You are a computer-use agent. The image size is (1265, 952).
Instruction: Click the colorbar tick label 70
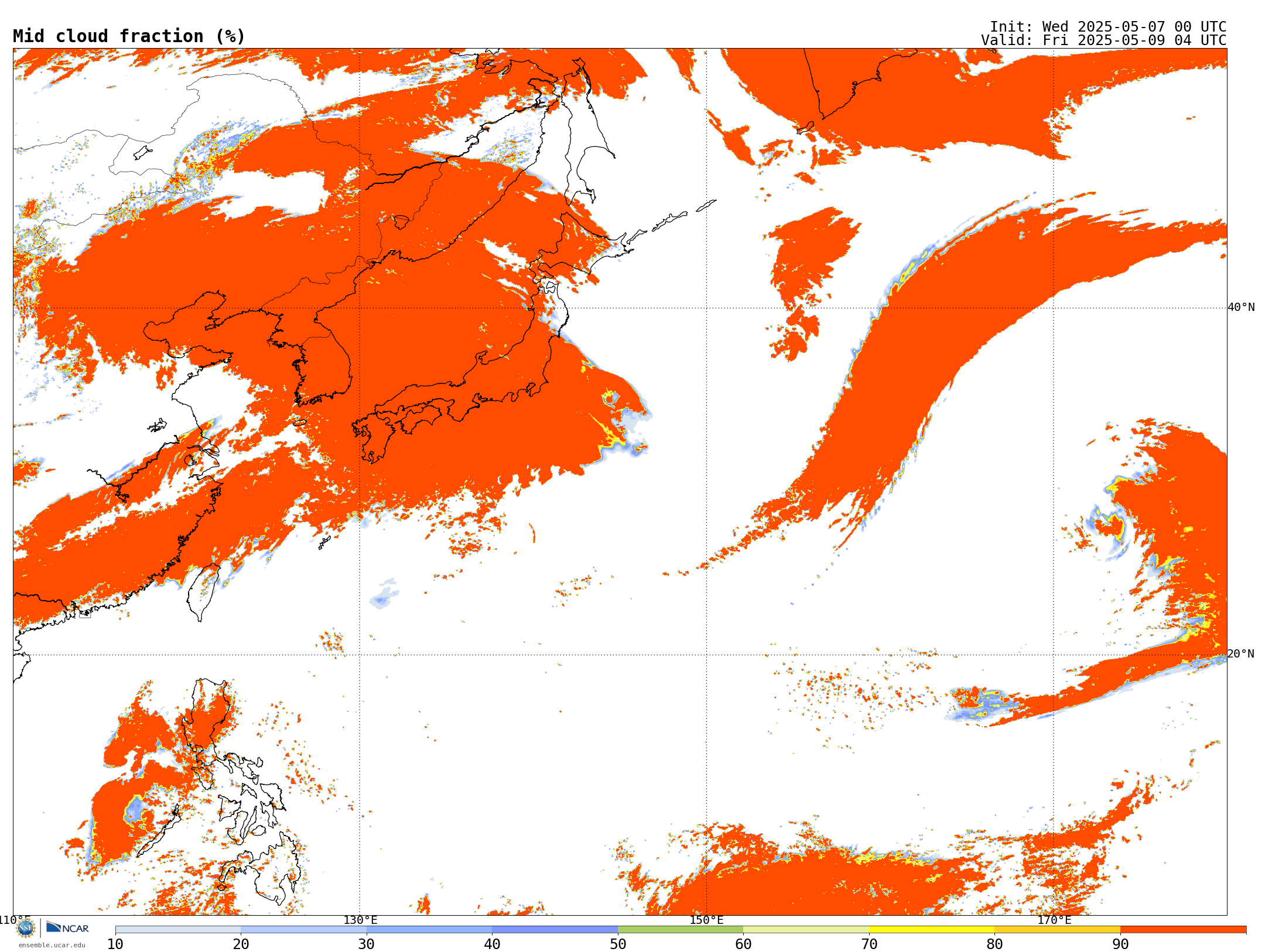(x=869, y=944)
